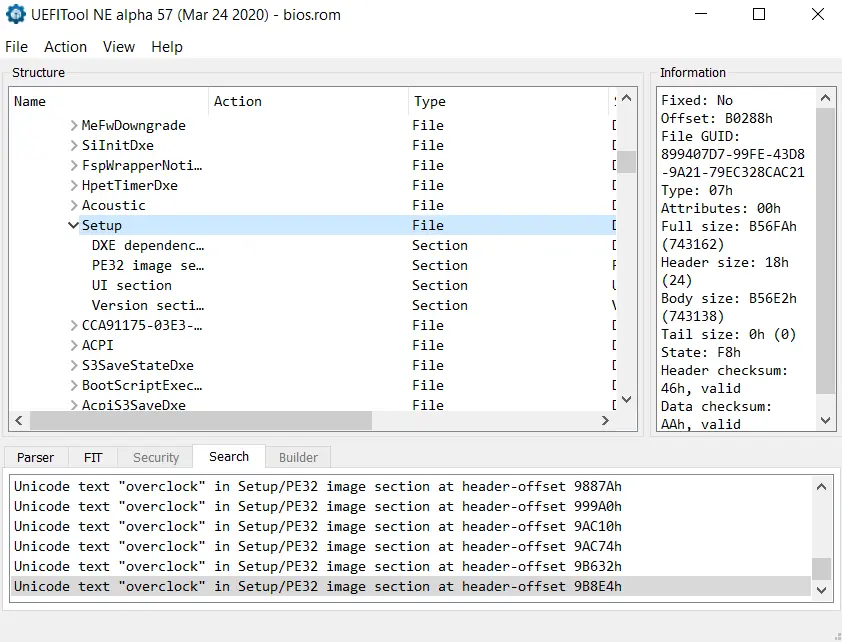This screenshot has width=842, height=642.
Task: Open the Action menu
Action: coord(66,47)
